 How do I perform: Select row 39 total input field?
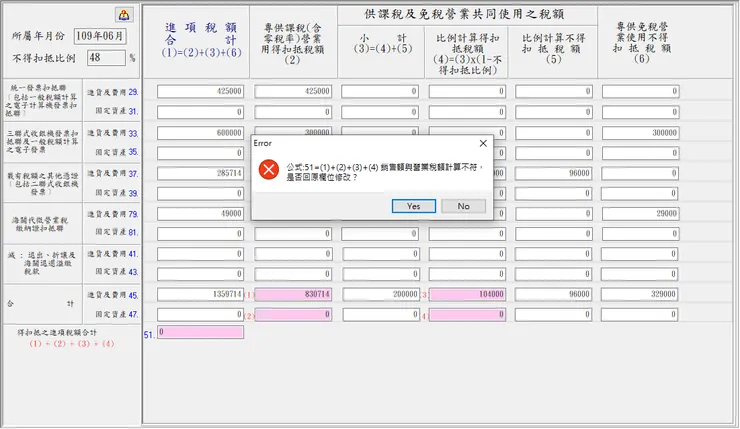pos(201,193)
